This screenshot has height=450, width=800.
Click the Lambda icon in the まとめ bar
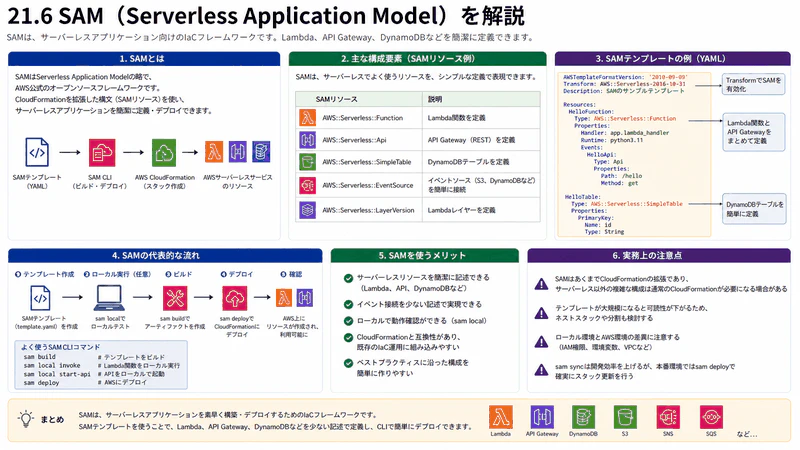[x=501, y=417]
